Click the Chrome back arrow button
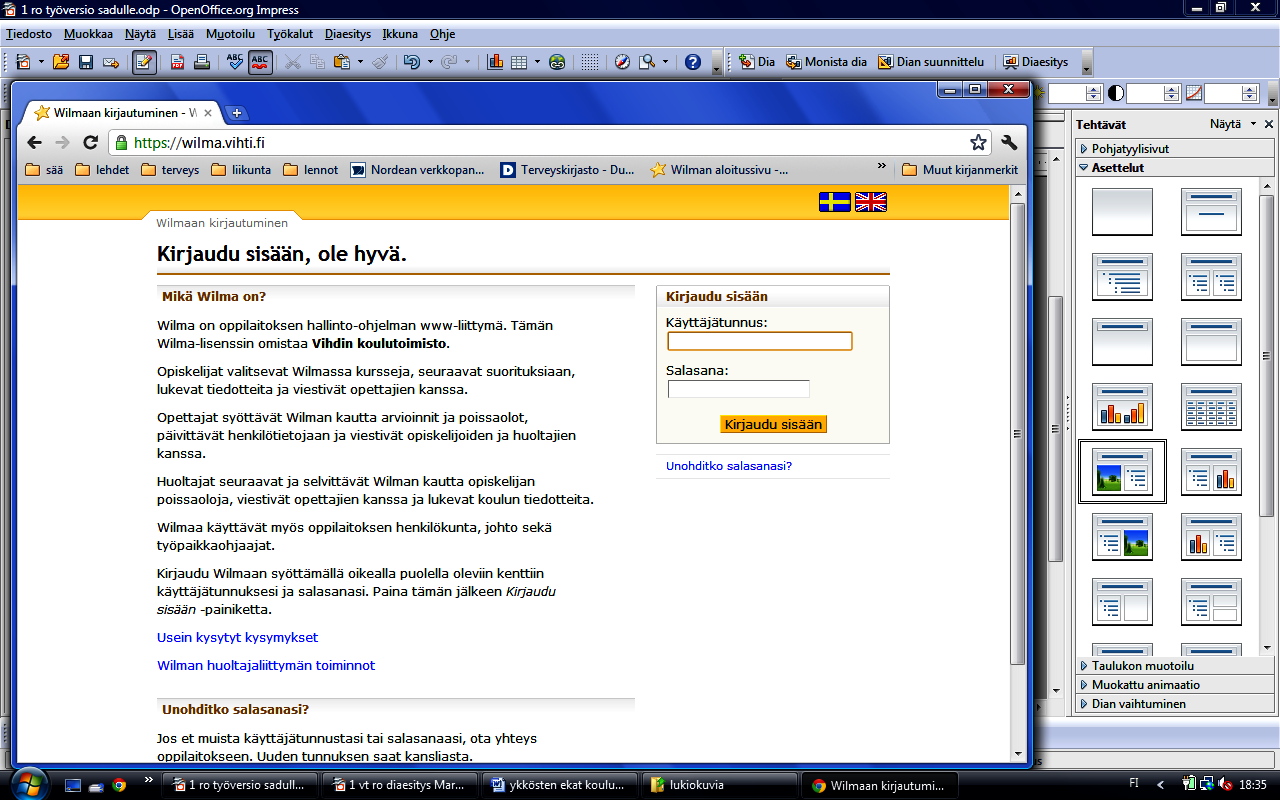1280x800 pixels. click(x=34, y=143)
